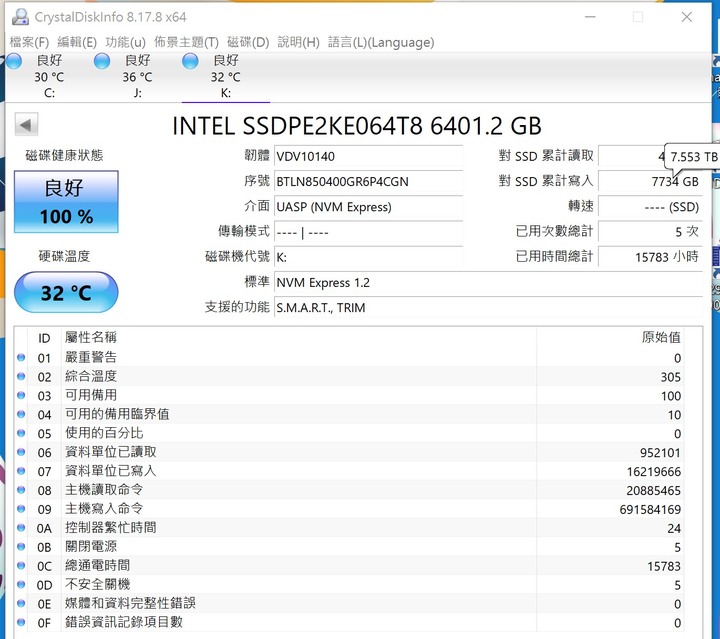Click the blue status orb for drive K:
The width and height of the screenshot is (720, 639).
(190, 61)
